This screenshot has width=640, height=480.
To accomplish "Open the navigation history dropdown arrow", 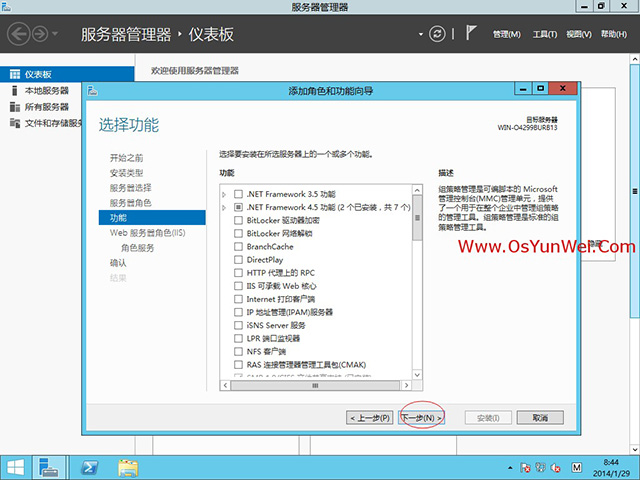I will point(54,34).
